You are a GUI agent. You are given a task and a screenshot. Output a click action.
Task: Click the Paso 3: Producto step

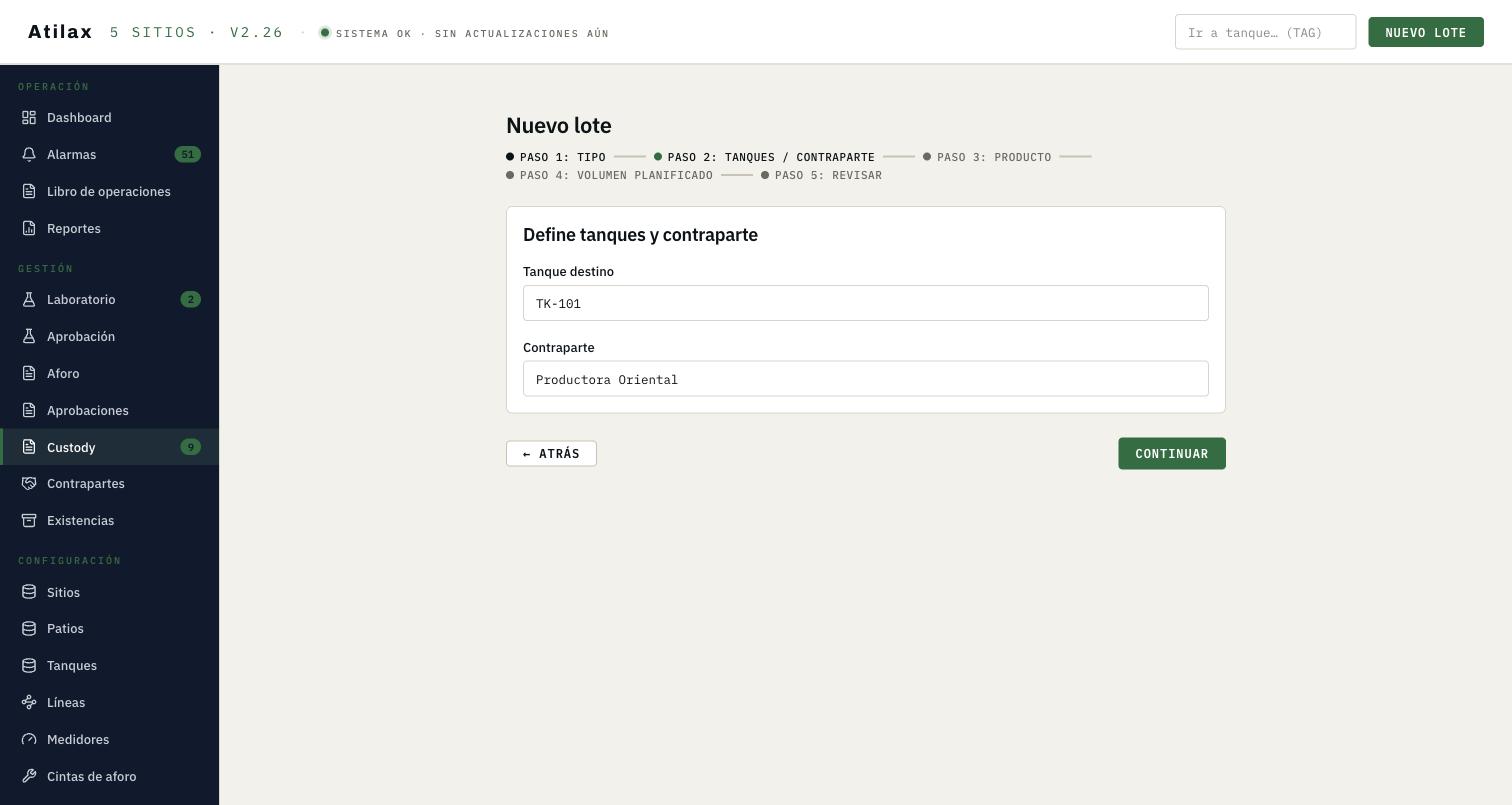tap(987, 157)
